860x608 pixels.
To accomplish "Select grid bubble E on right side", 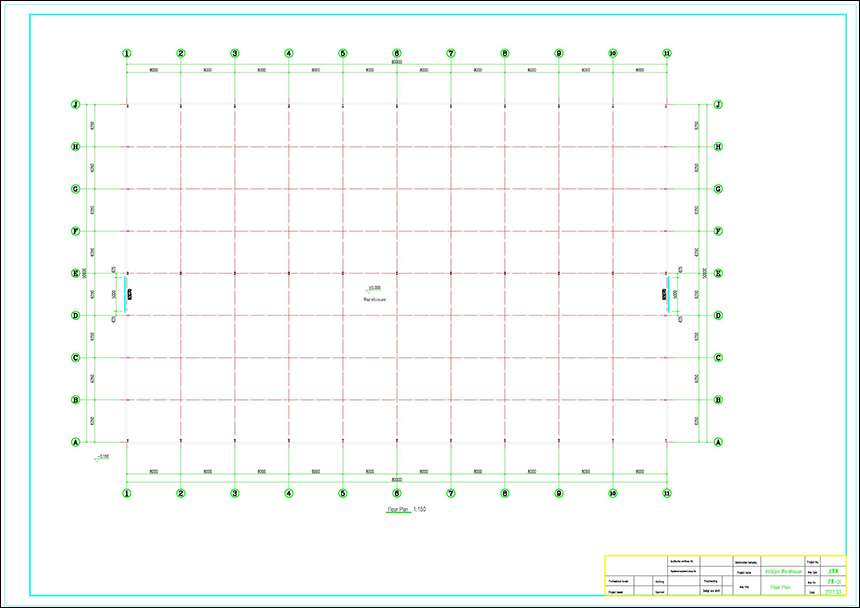I will [x=718, y=273].
